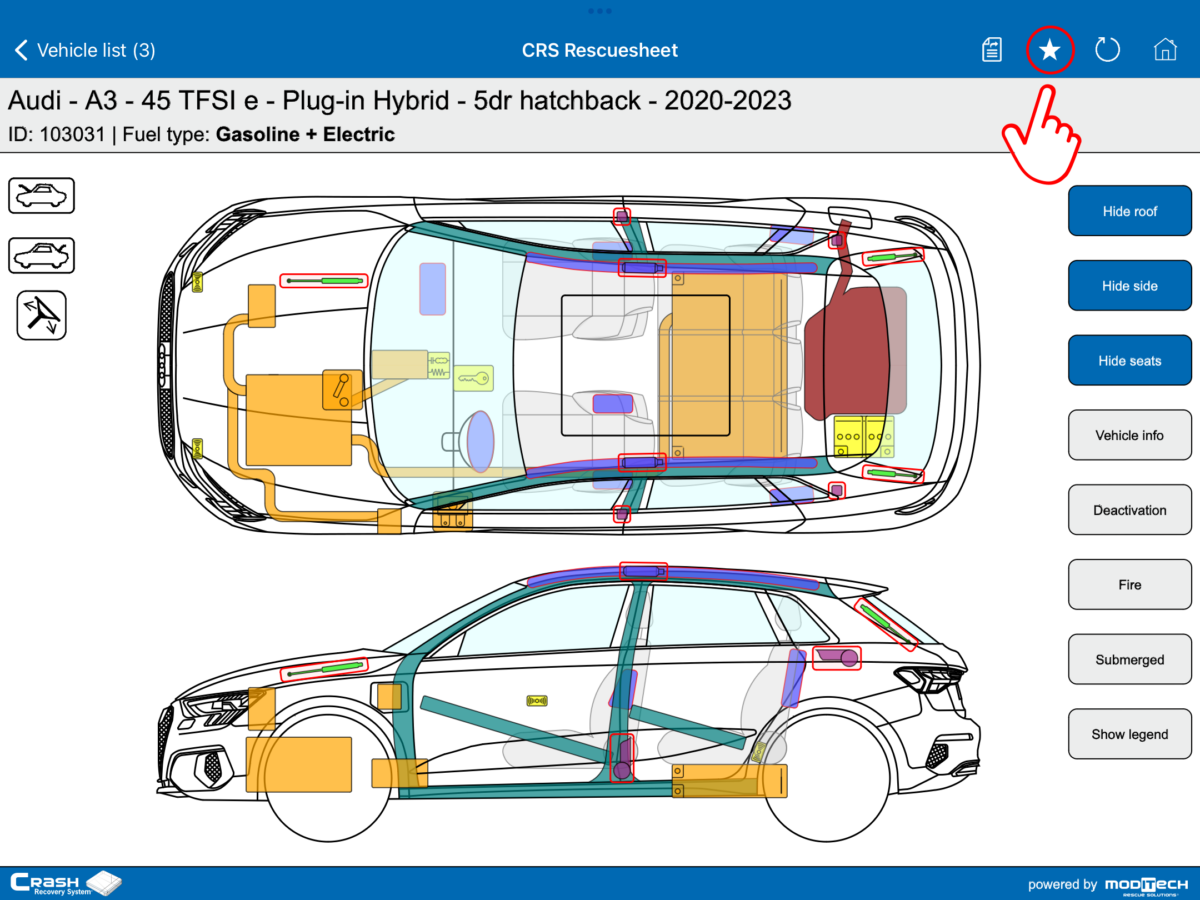Activate the resize arrows tool
Viewport: 1200px width, 900px height.
point(41,315)
